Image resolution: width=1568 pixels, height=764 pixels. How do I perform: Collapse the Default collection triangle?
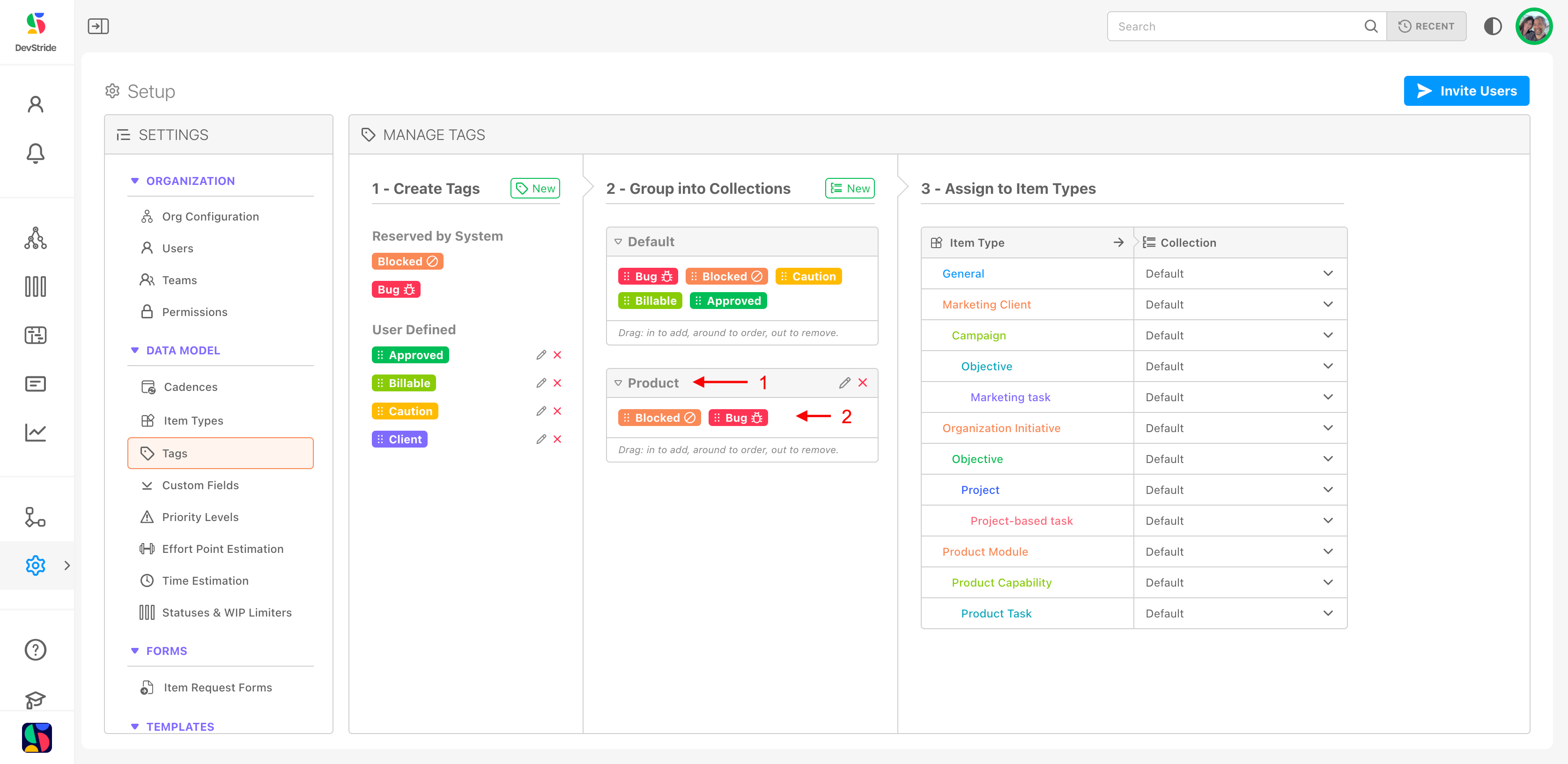click(618, 242)
